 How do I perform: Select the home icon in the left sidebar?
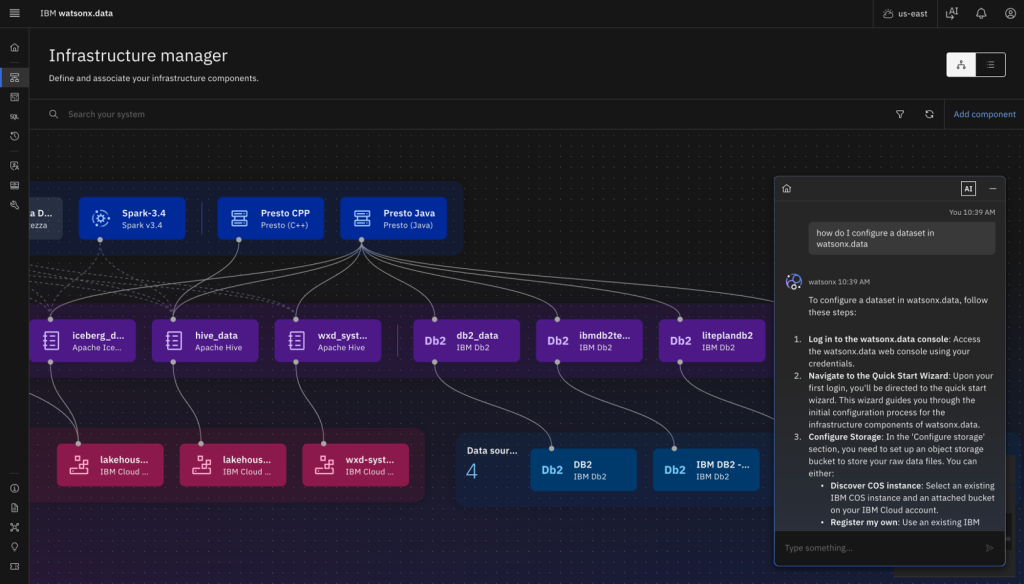pyautogui.click(x=14, y=47)
